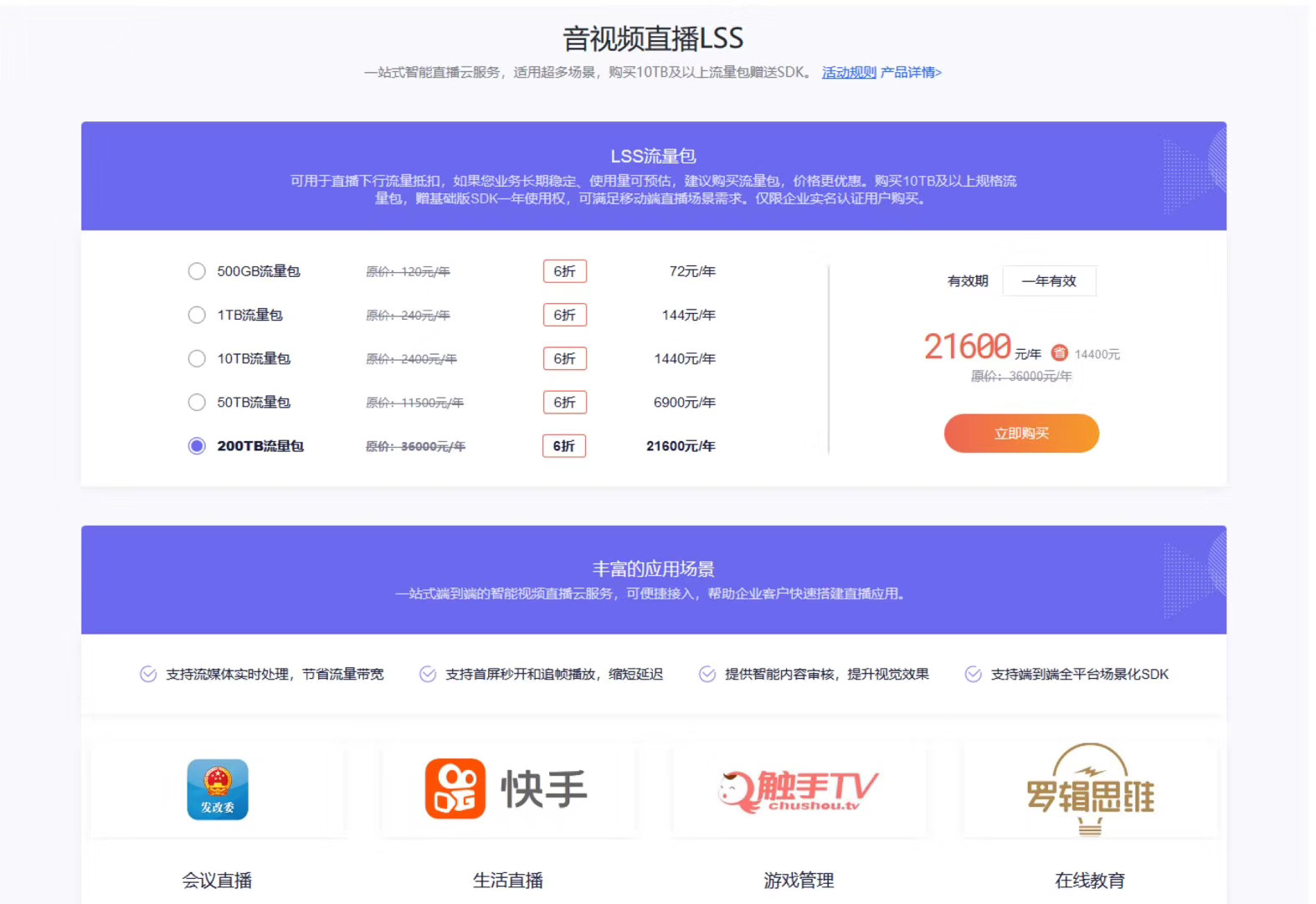Click checkmark icon beside 提供智能内容审核
1316x904 pixels.
point(707,675)
